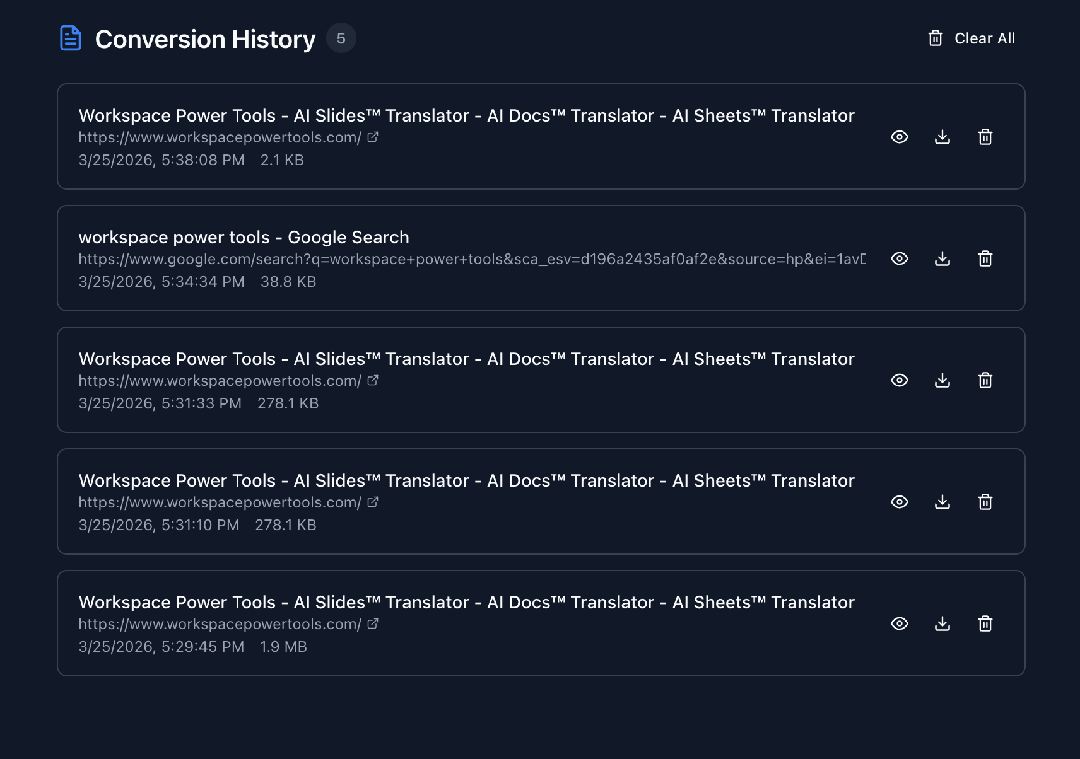View the Google Search conversion entry

[899, 259]
